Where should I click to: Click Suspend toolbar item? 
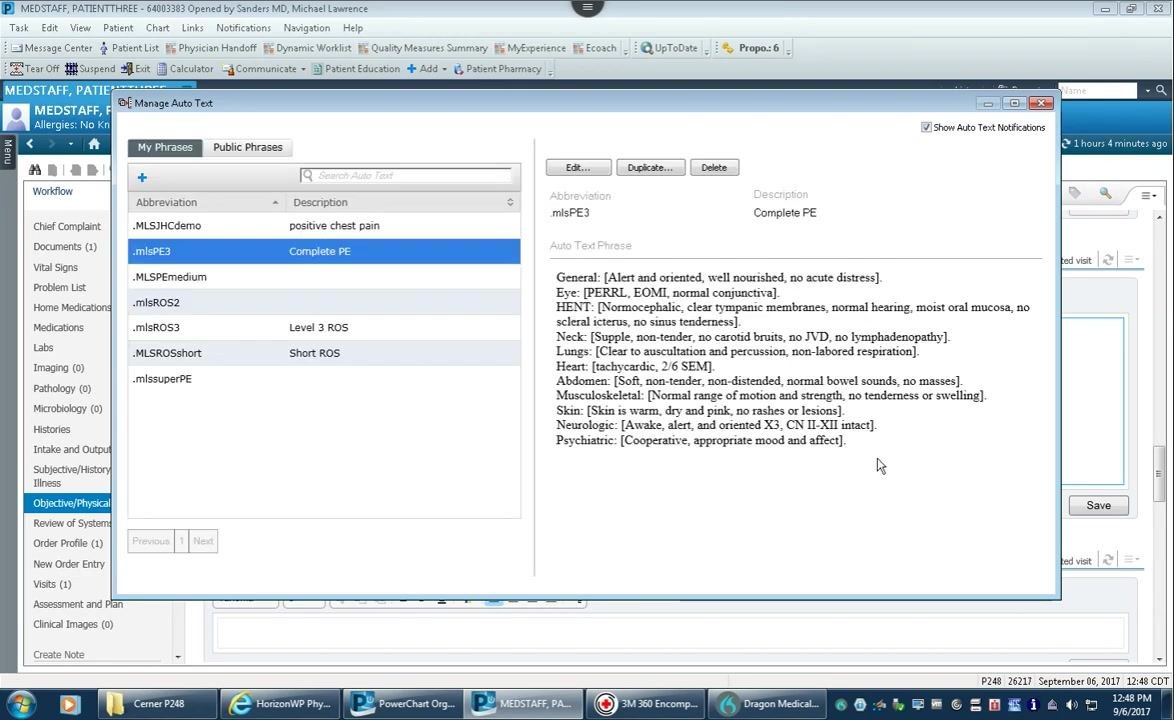(x=91, y=69)
